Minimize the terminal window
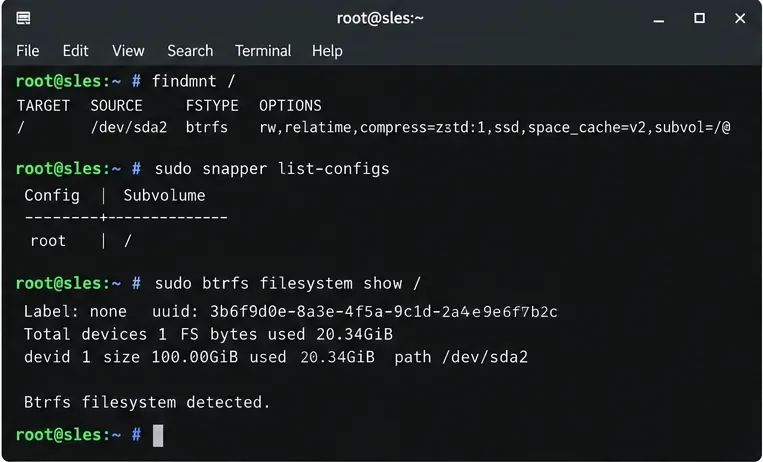This screenshot has width=763, height=462. tap(659, 19)
